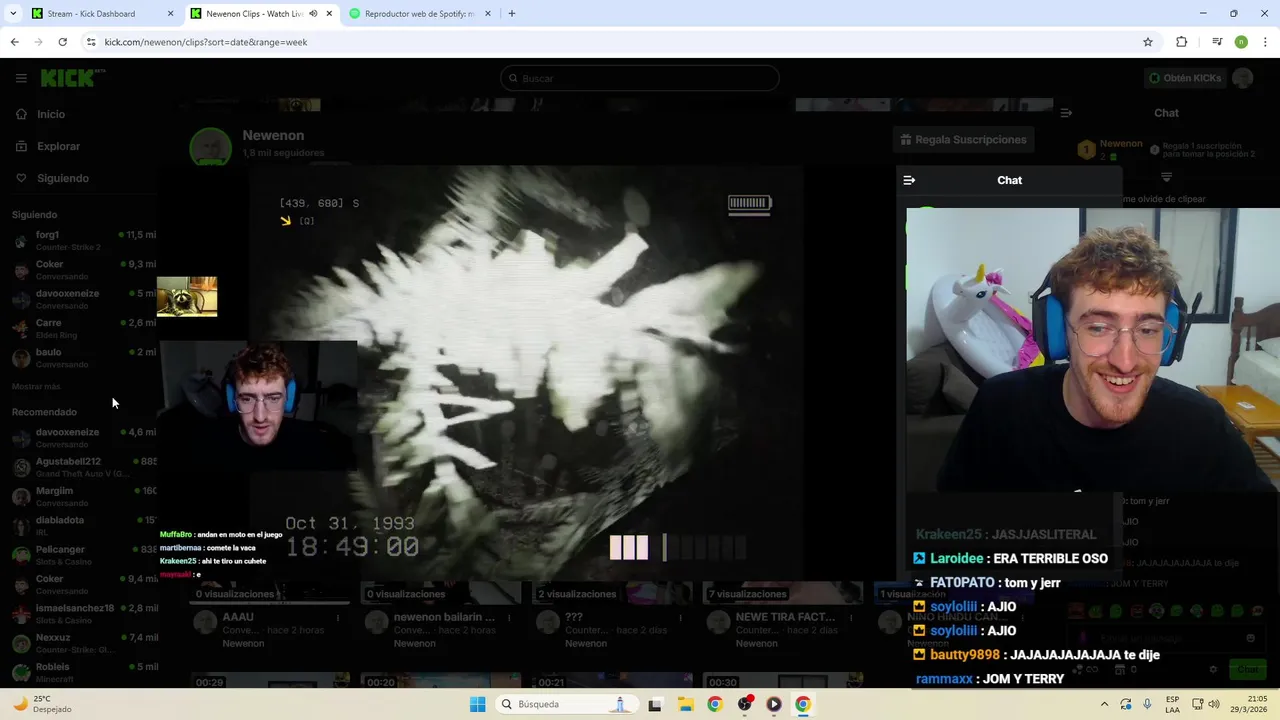Click Regala Suscripciones button

click(963, 140)
